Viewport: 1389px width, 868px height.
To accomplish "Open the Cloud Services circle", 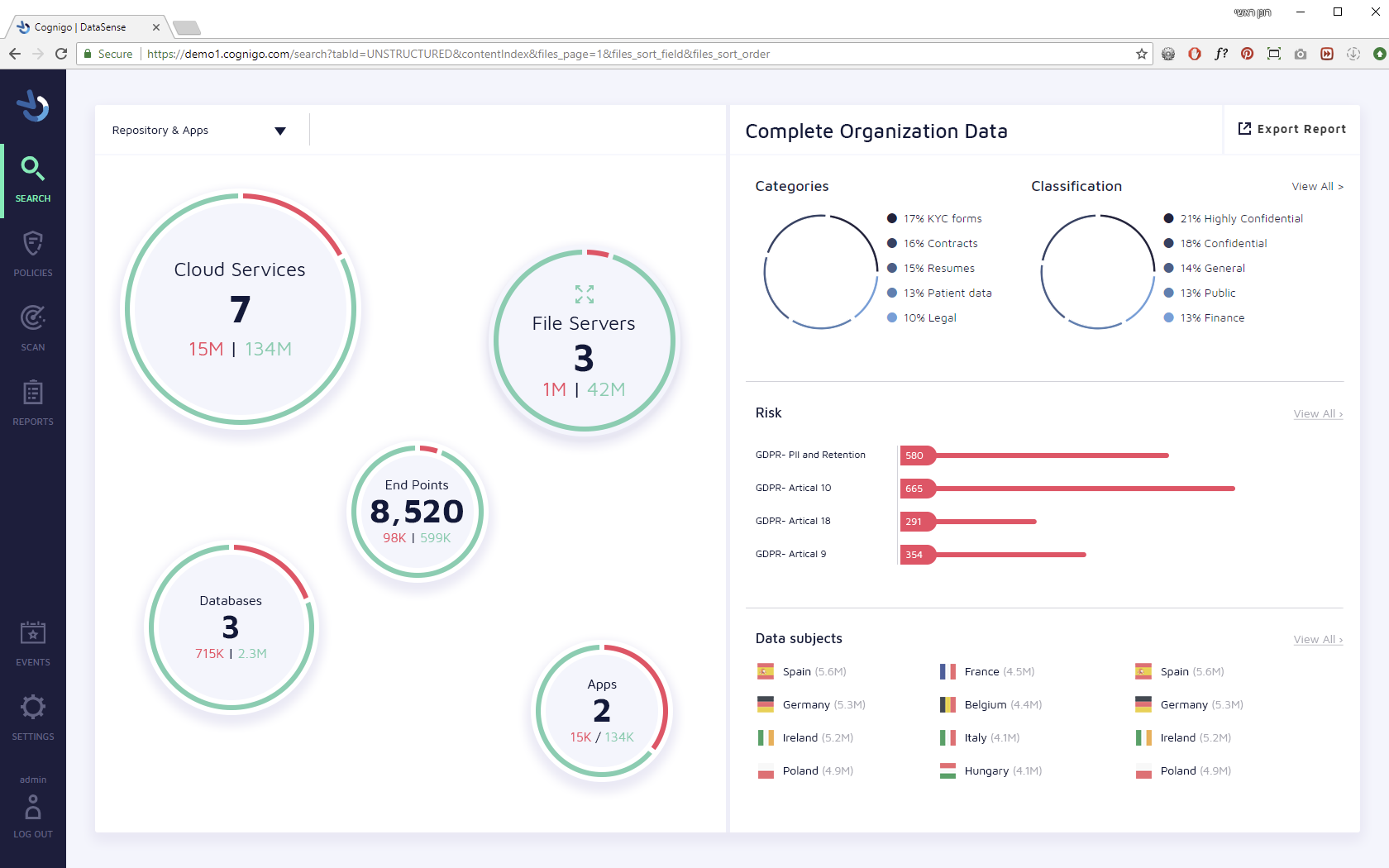I will tap(240, 309).
